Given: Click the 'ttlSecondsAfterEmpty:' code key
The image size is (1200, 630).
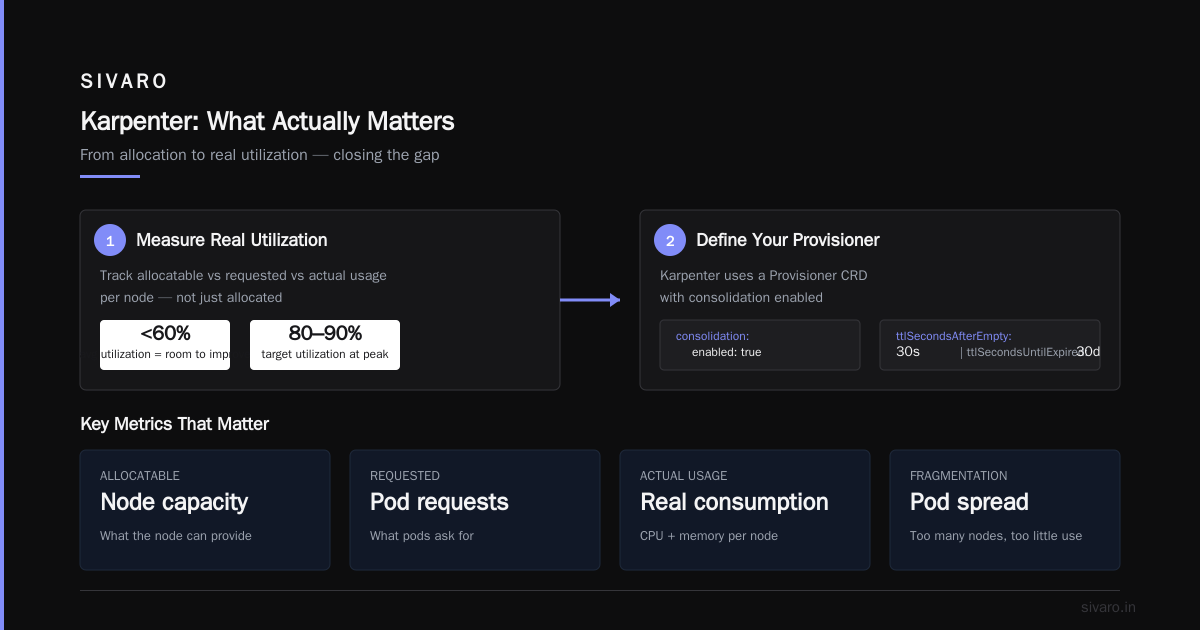Looking at the screenshot, I should [x=954, y=336].
